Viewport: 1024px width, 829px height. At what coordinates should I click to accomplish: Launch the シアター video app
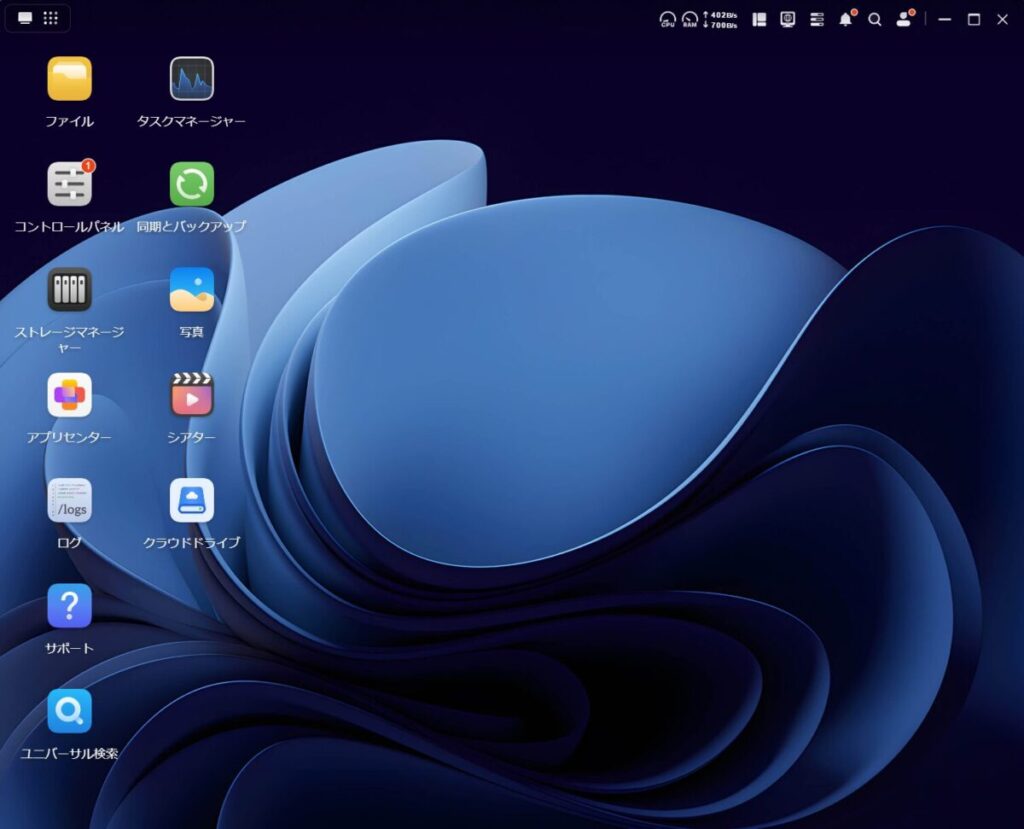tap(191, 395)
